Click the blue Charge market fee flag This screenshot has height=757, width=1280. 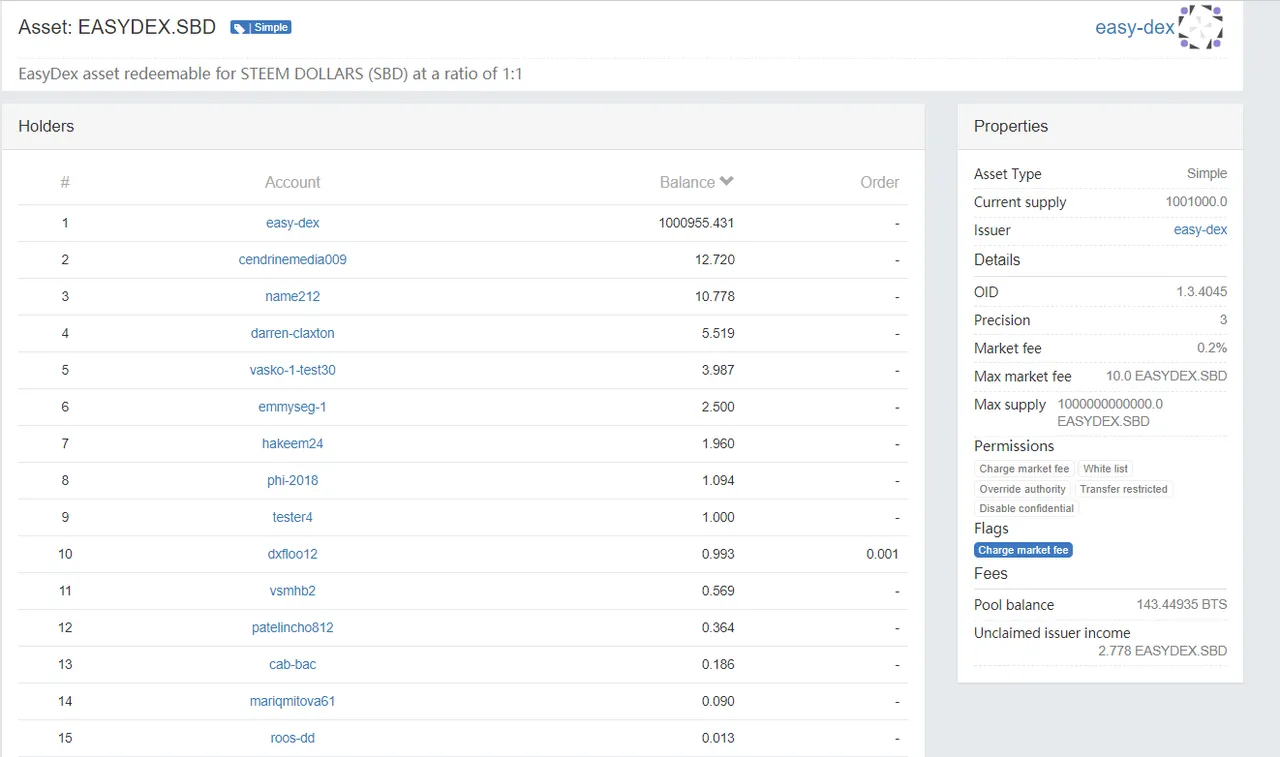click(1023, 550)
